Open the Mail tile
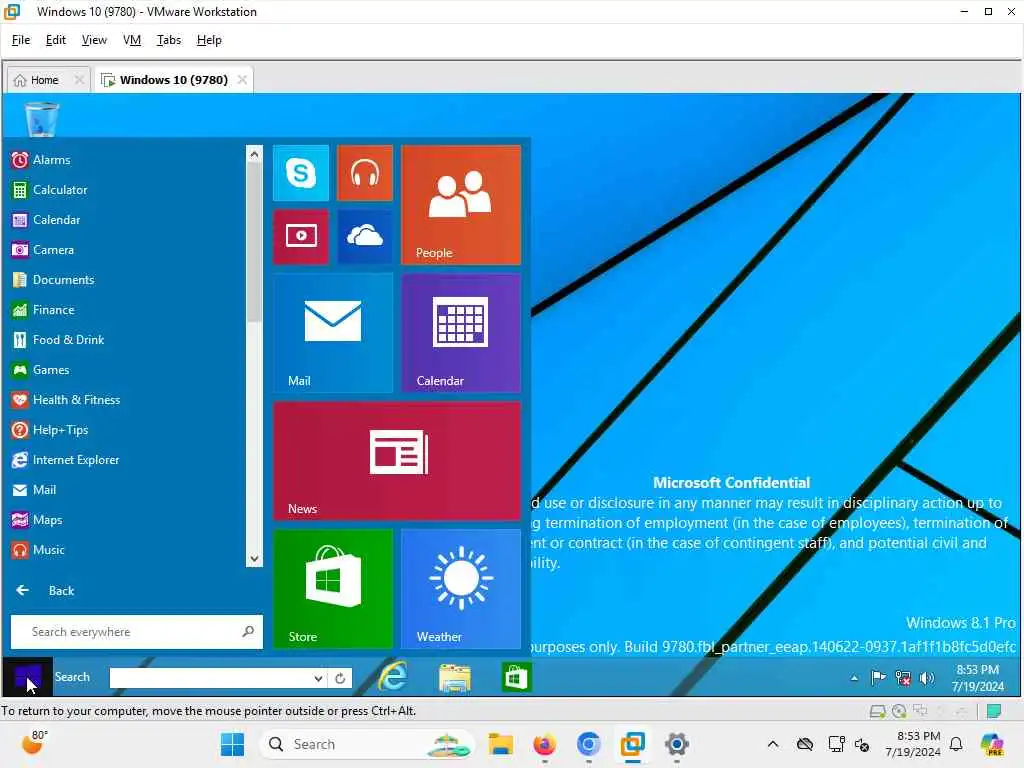1024x768 pixels. click(332, 332)
